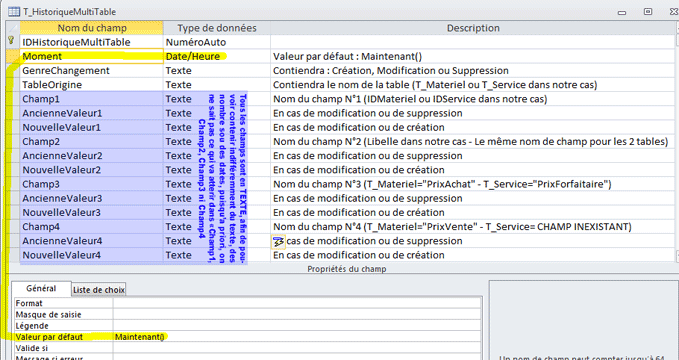
Task: Minimize the T_HistoriqueMultiTable window
Action: [622, 12]
